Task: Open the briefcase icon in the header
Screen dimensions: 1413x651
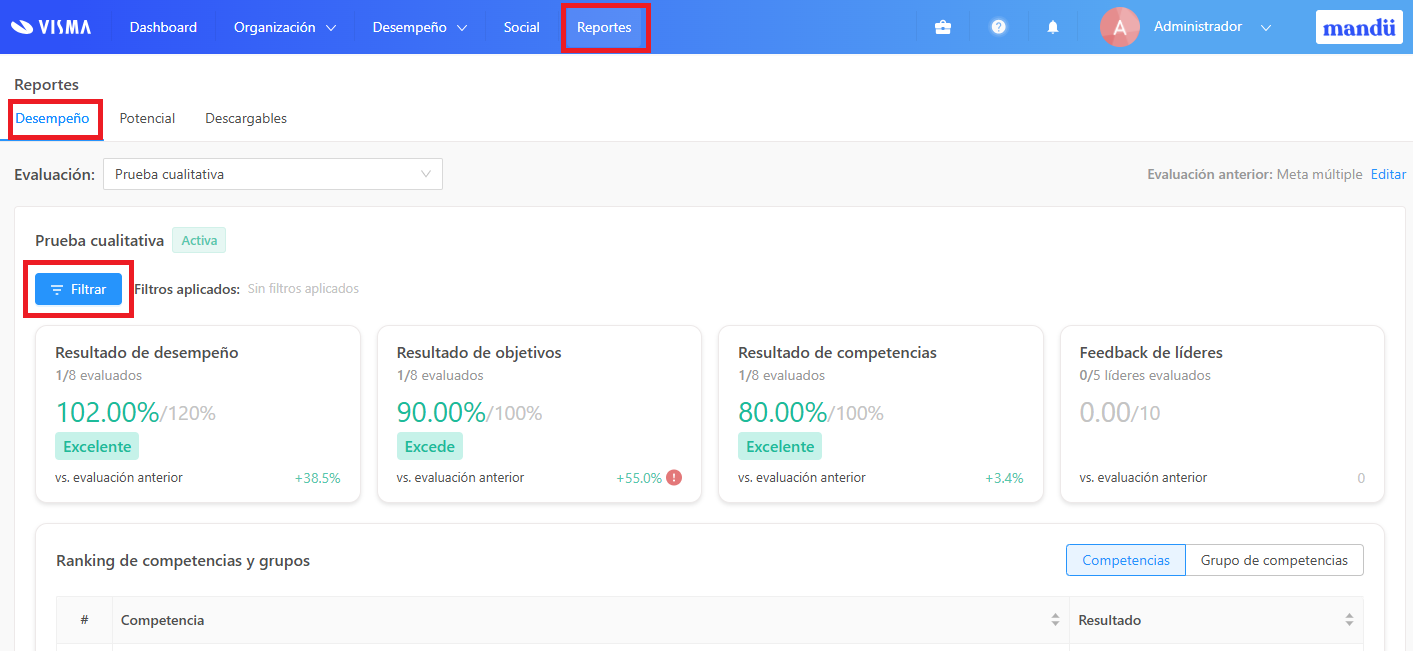Action: point(943,27)
